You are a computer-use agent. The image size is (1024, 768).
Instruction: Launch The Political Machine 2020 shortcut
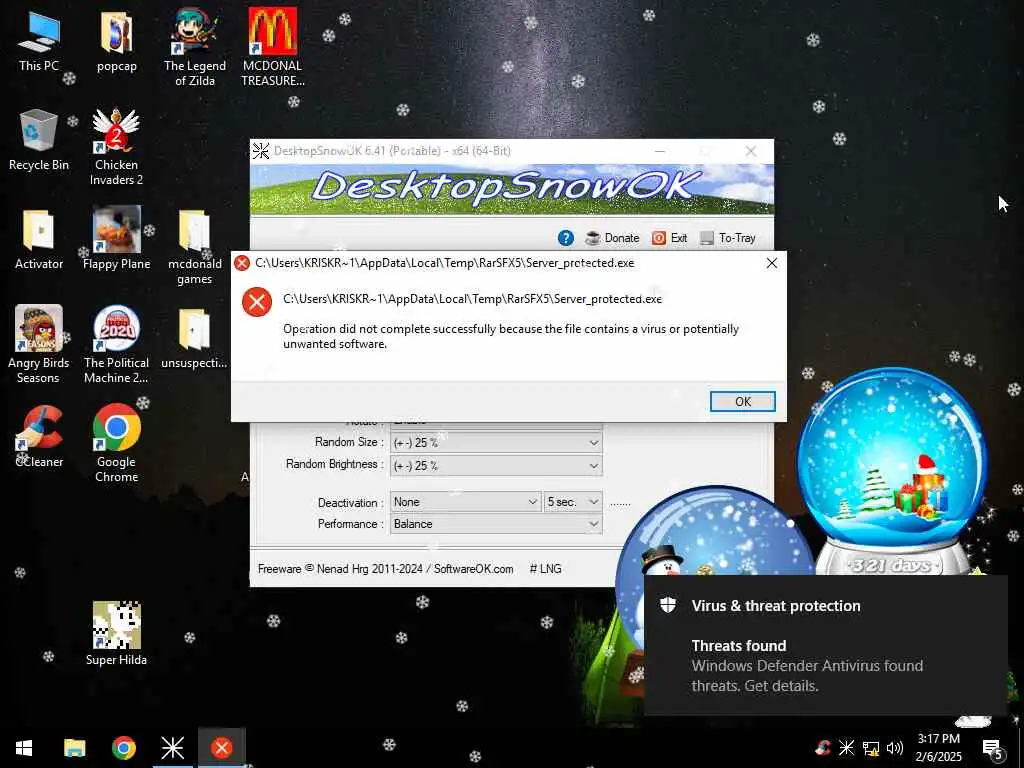point(116,344)
